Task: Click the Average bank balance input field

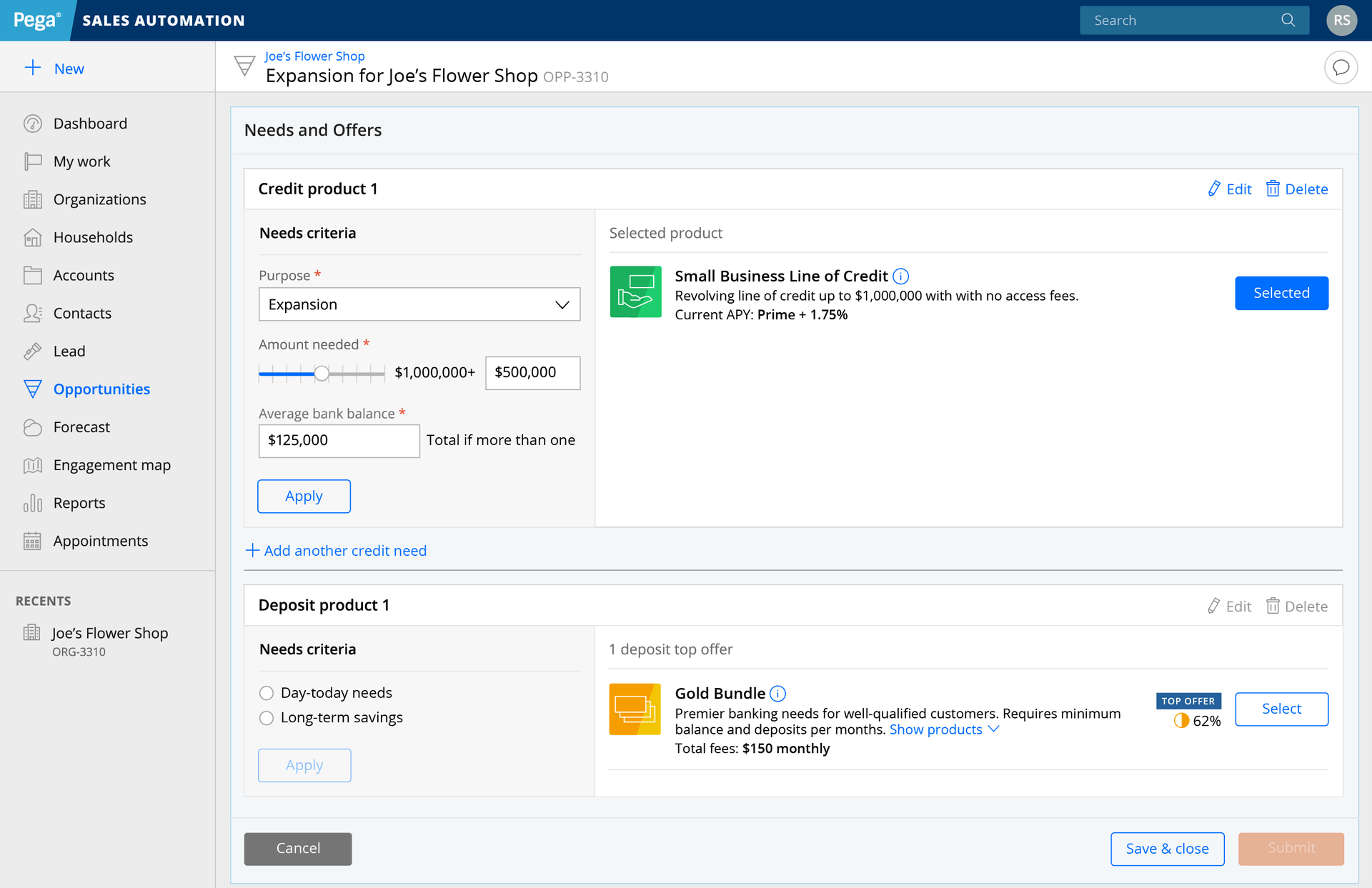Action: pos(339,441)
